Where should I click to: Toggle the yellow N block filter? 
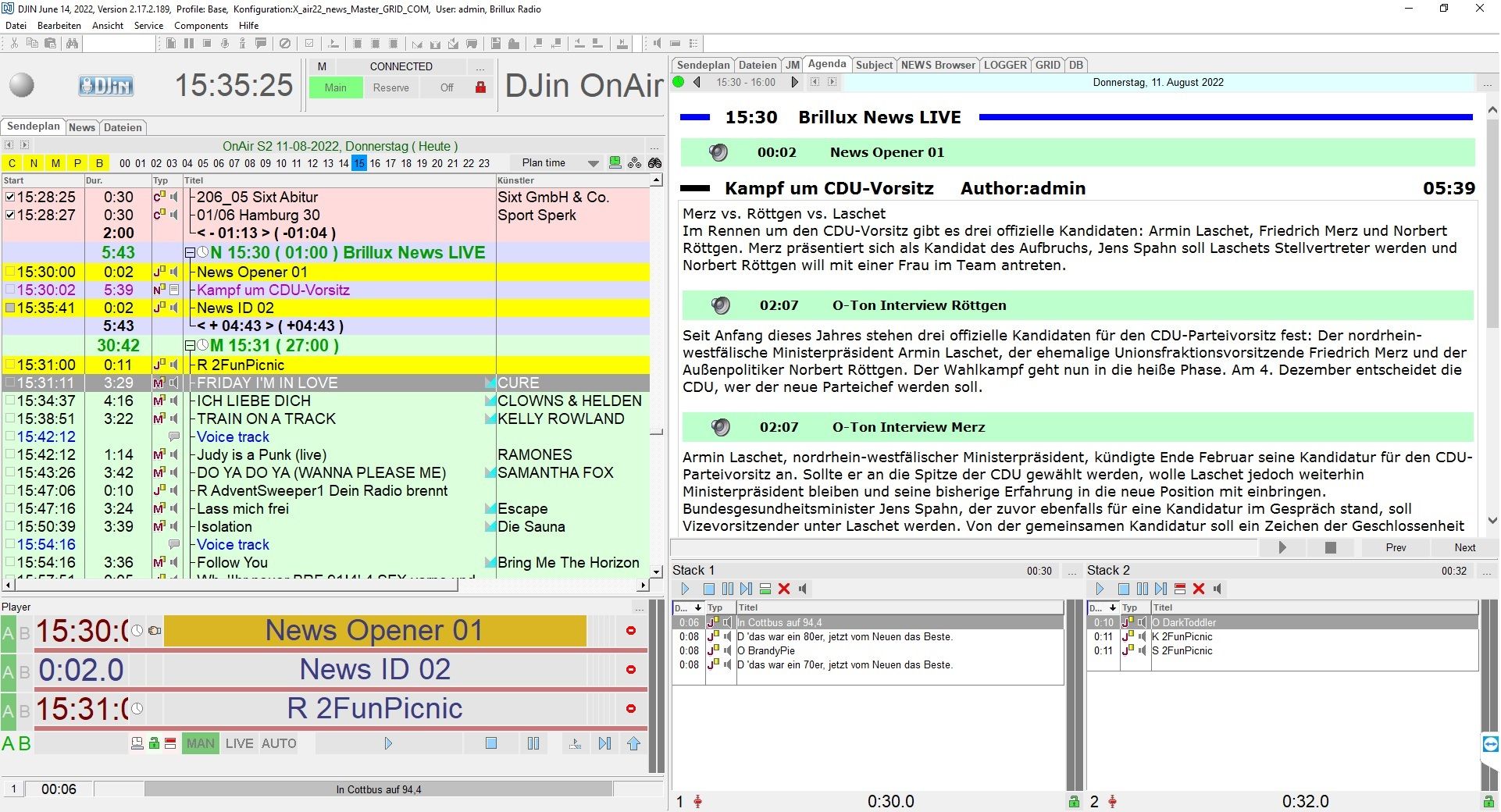(x=34, y=163)
